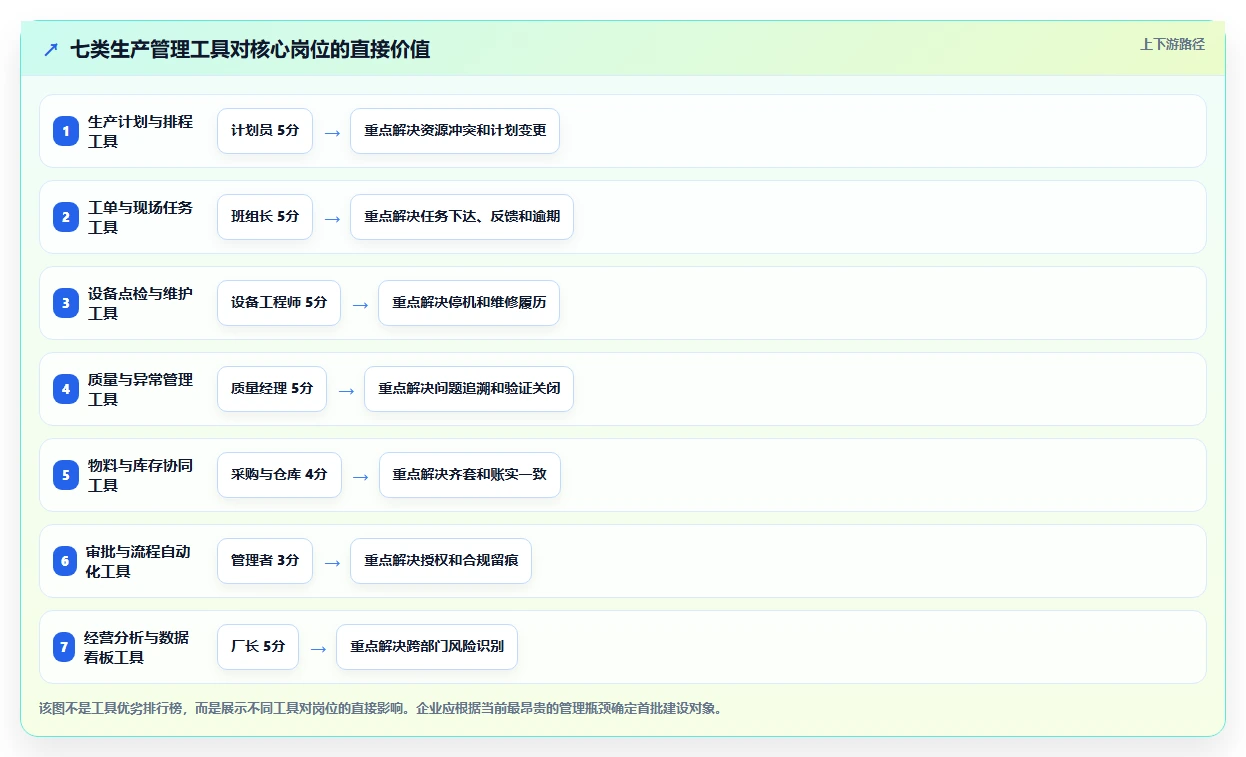Click the 厂长 5分 chip
Viewport: 1246px width, 757px height.
click(258, 647)
